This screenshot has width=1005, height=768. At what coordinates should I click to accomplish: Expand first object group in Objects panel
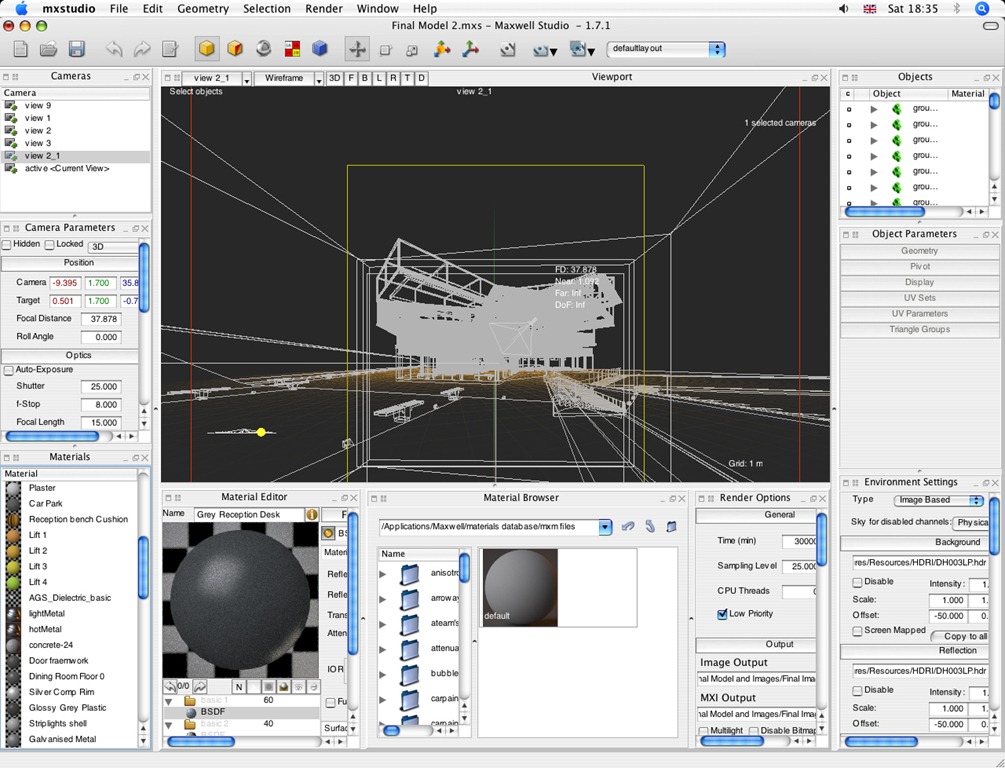click(874, 109)
